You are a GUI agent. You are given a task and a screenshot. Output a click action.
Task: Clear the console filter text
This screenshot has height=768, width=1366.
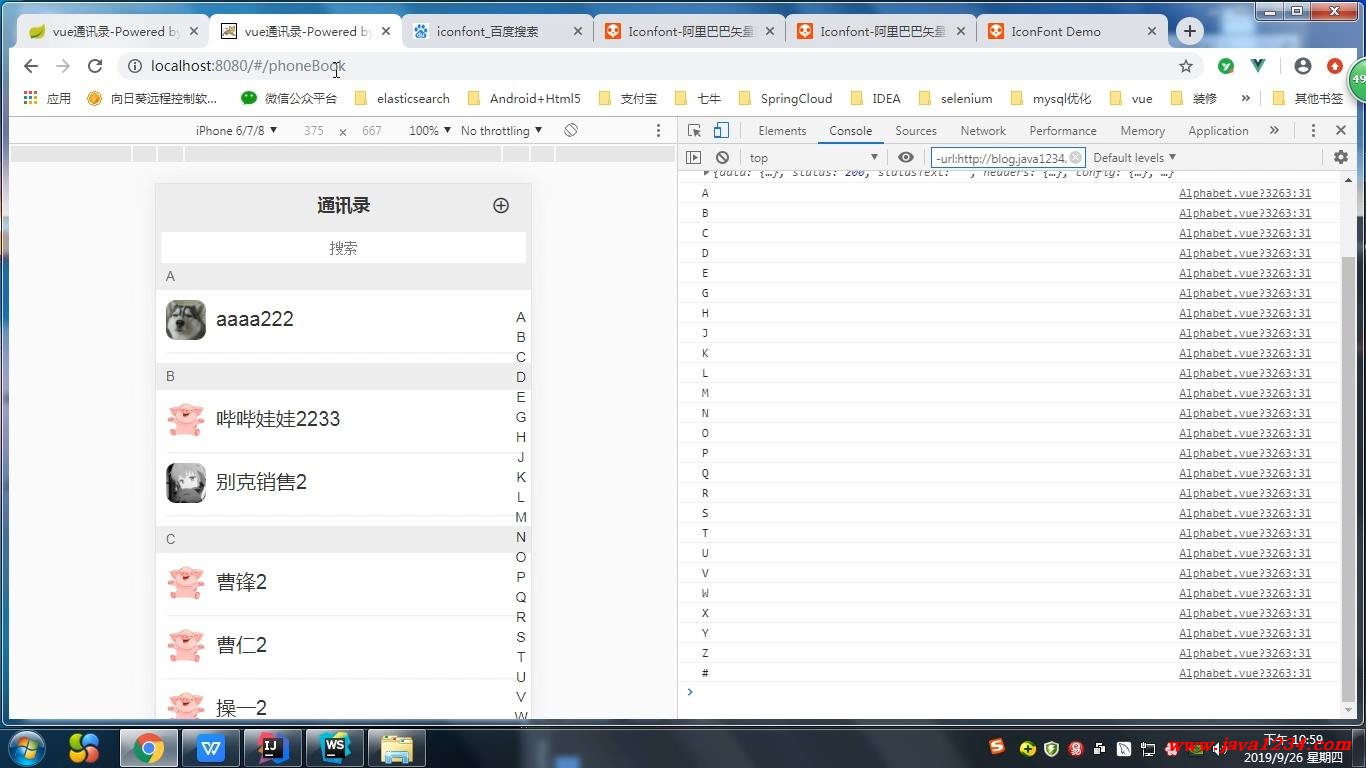coord(1075,157)
